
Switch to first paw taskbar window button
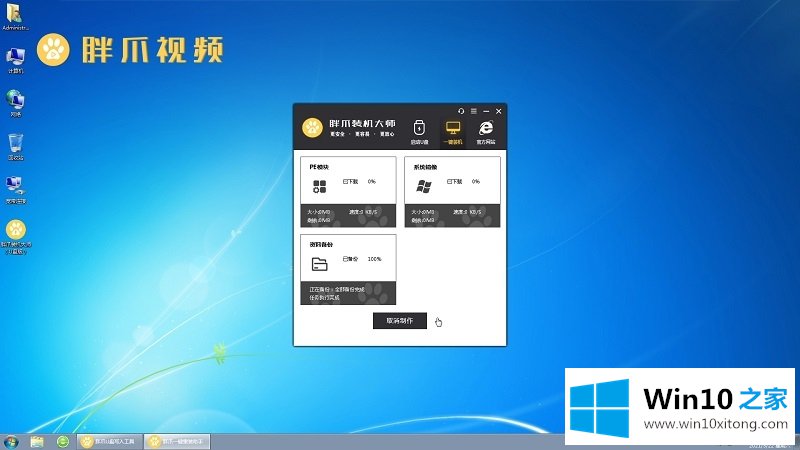pyautogui.click(x=111, y=441)
